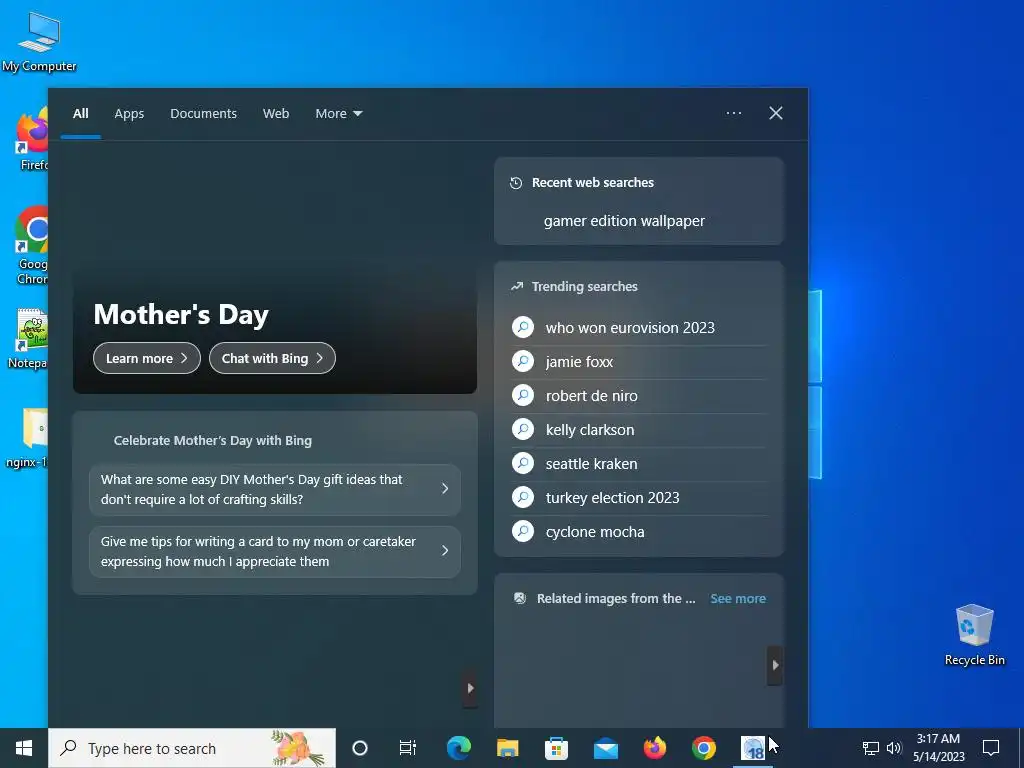1024x768 pixels.
Task: Click arrow at left pane bottom
Action: (x=470, y=688)
